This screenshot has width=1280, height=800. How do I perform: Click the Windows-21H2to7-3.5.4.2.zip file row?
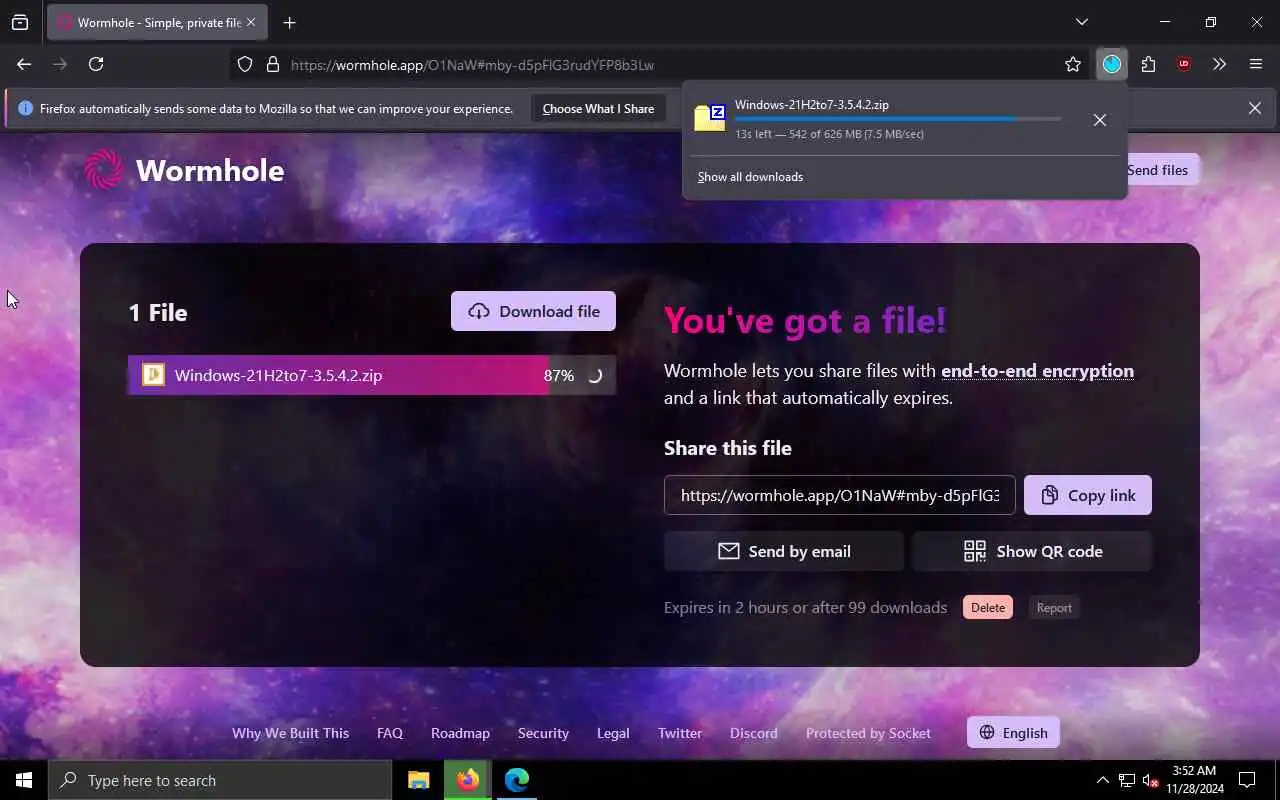372,375
